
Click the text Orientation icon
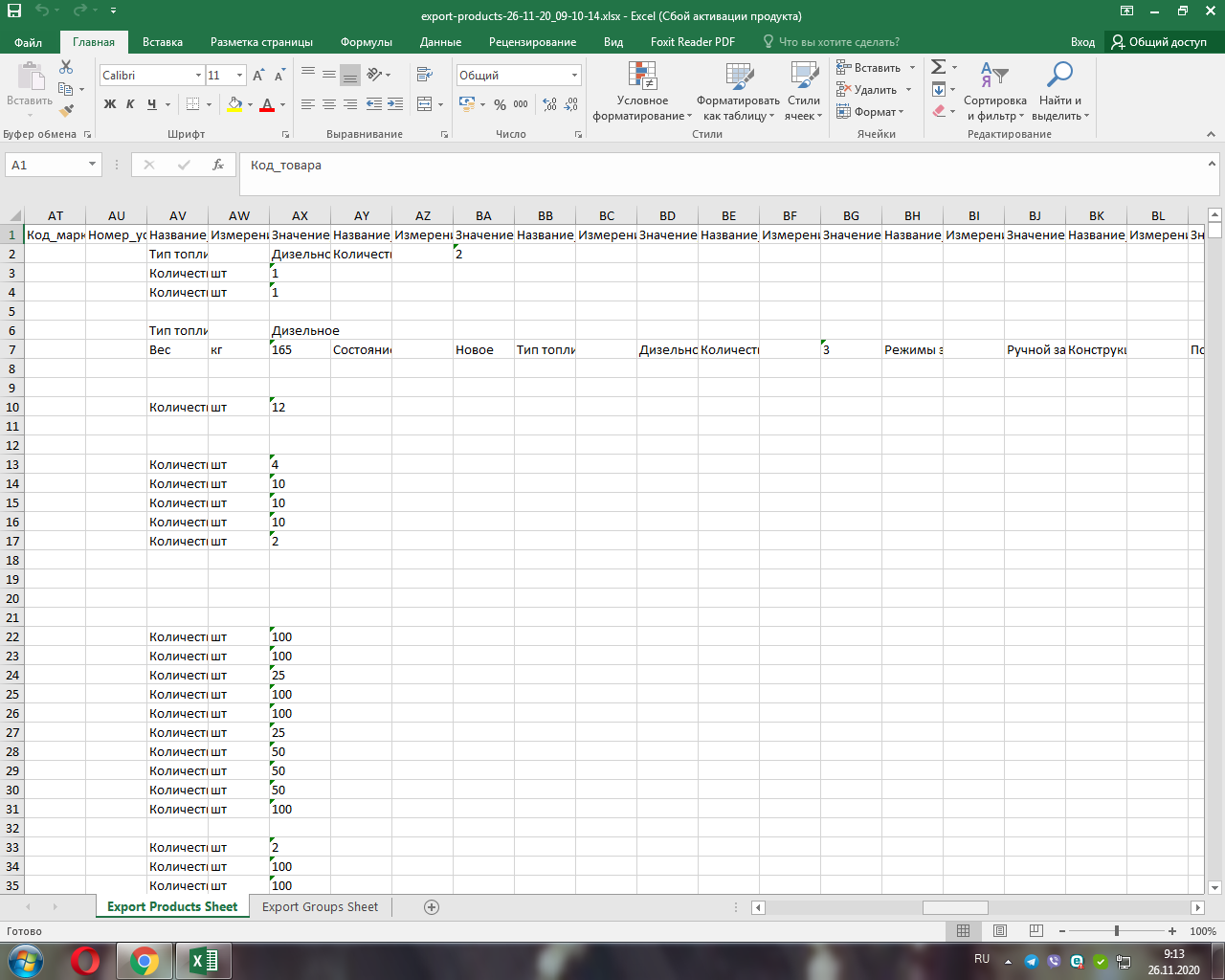(374, 74)
